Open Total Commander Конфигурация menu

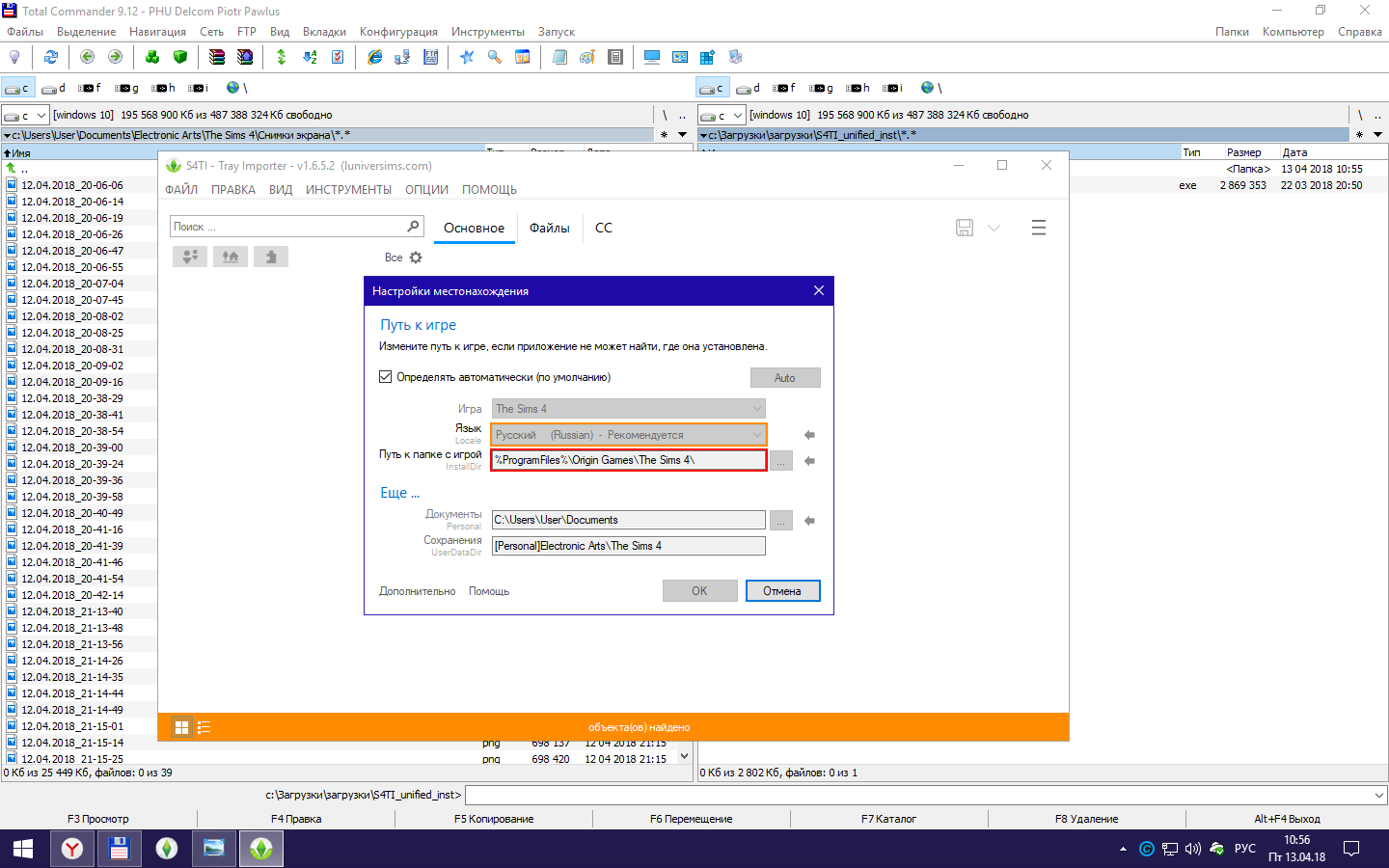pyautogui.click(x=398, y=32)
